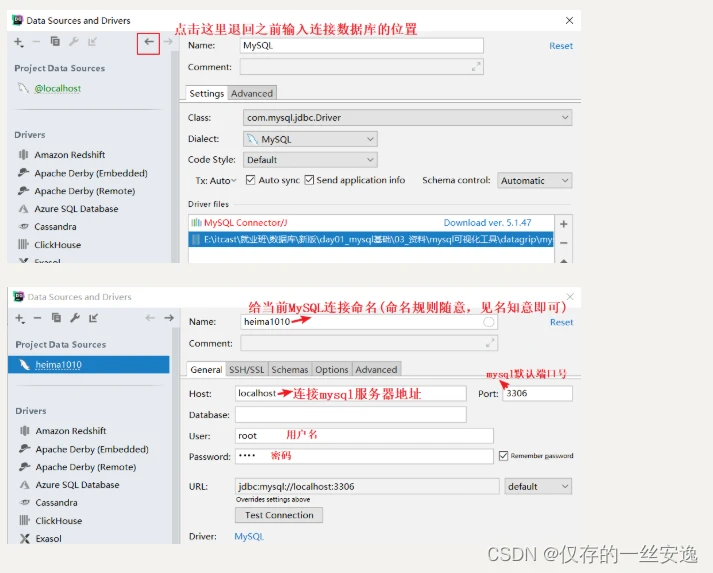Viewport: 713px width, 573px height.
Task: Select Exasol driver in bottom window
Action: coord(48,539)
